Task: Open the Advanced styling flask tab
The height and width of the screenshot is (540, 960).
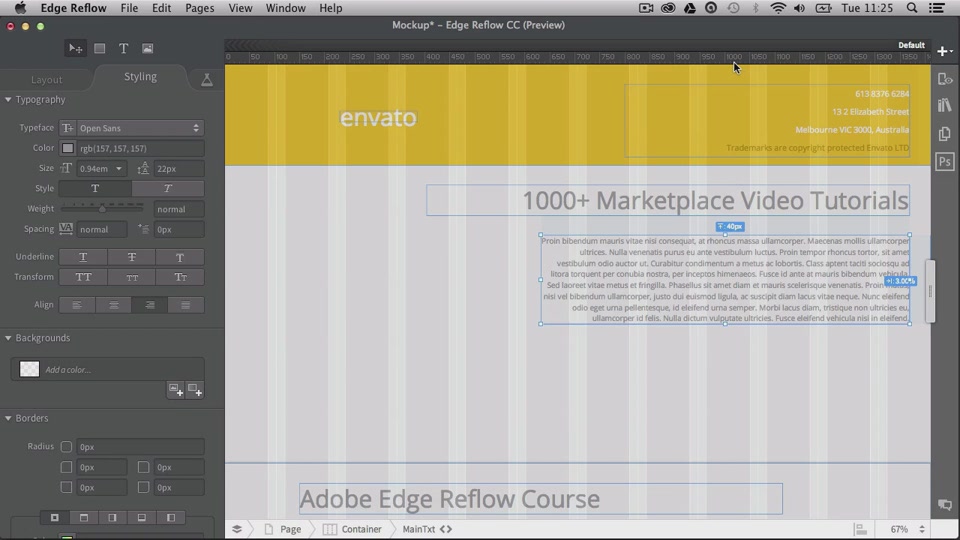Action: [207, 80]
